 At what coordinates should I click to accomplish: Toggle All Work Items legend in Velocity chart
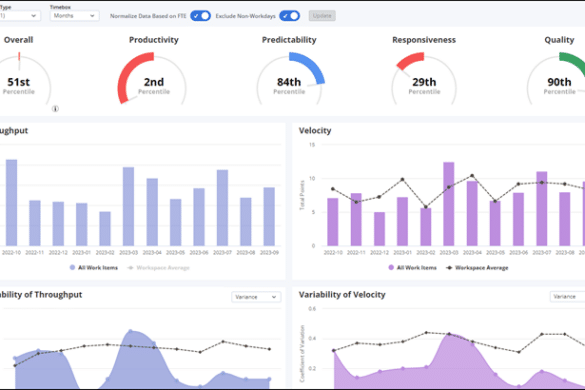412,268
